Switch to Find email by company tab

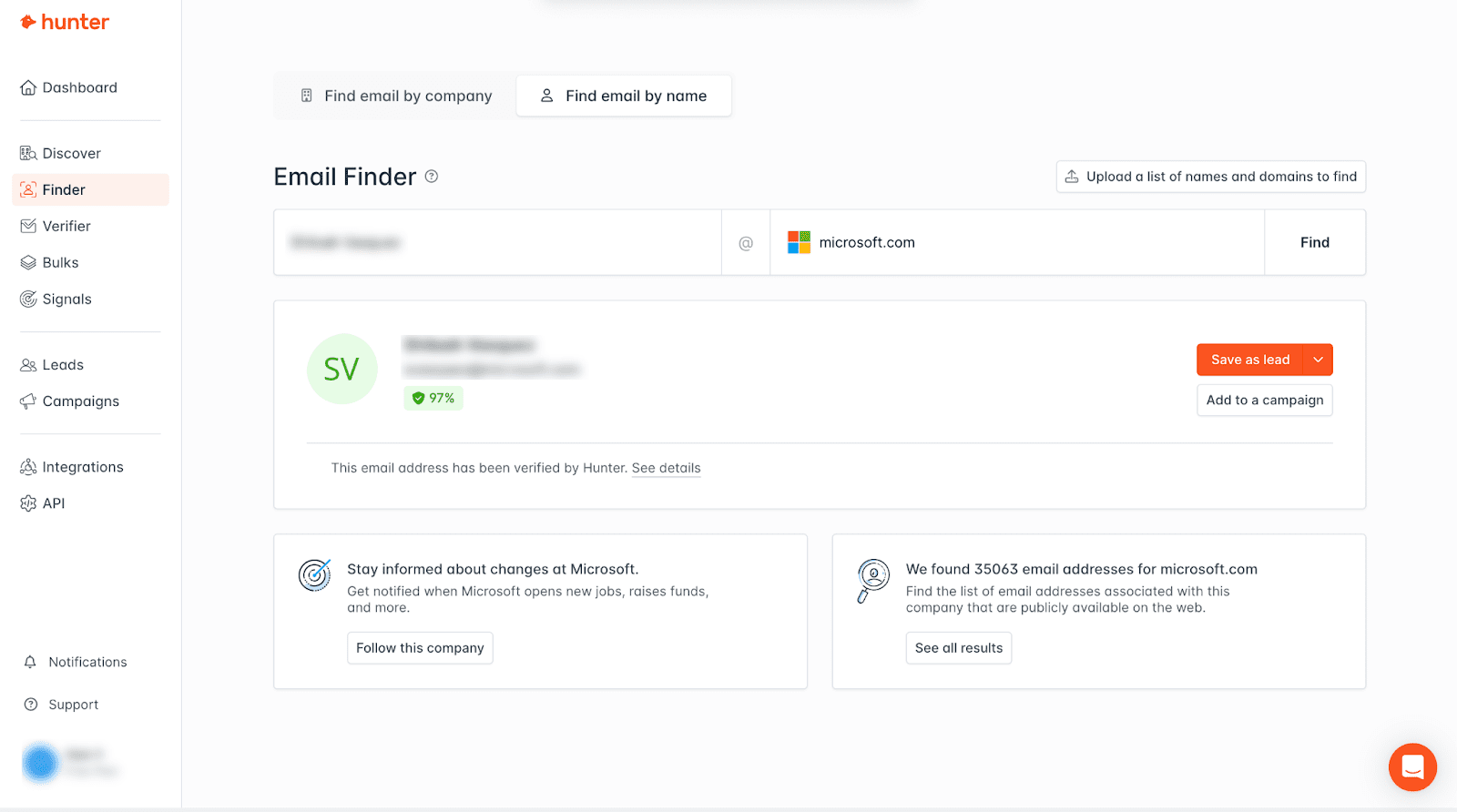click(396, 96)
